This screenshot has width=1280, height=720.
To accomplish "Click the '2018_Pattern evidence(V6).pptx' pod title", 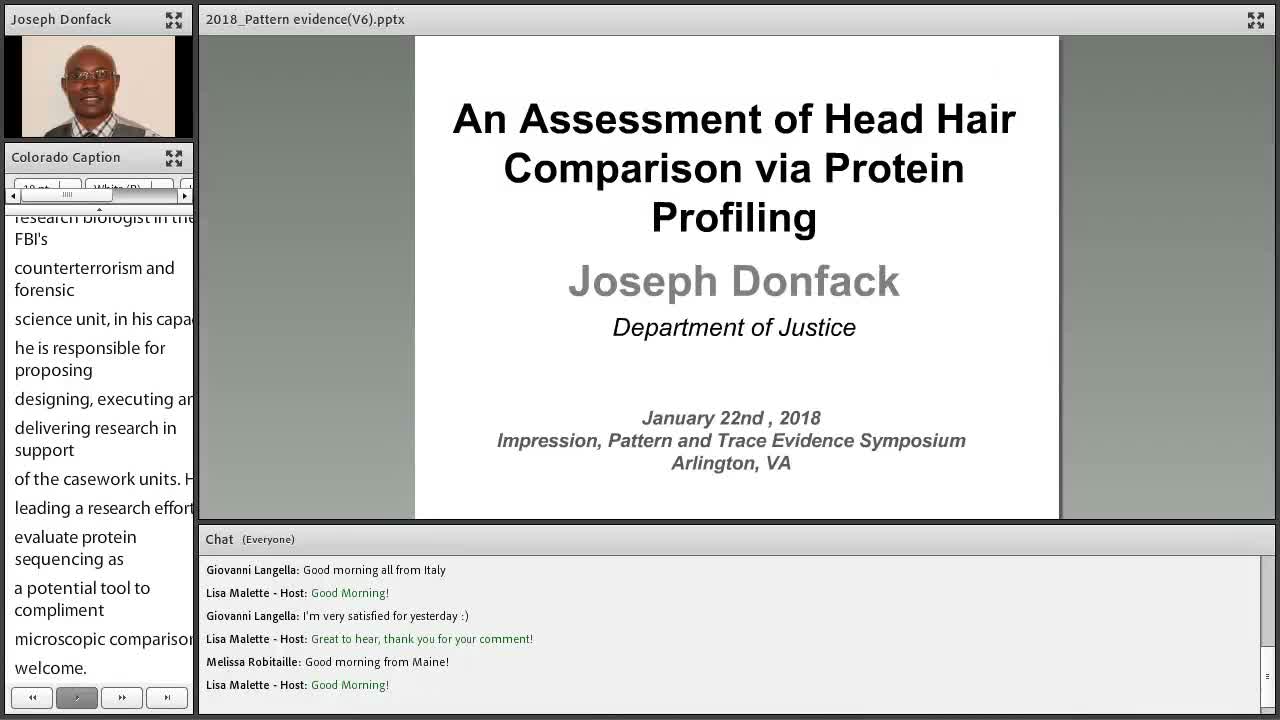I will pyautogui.click(x=305, y=20).
